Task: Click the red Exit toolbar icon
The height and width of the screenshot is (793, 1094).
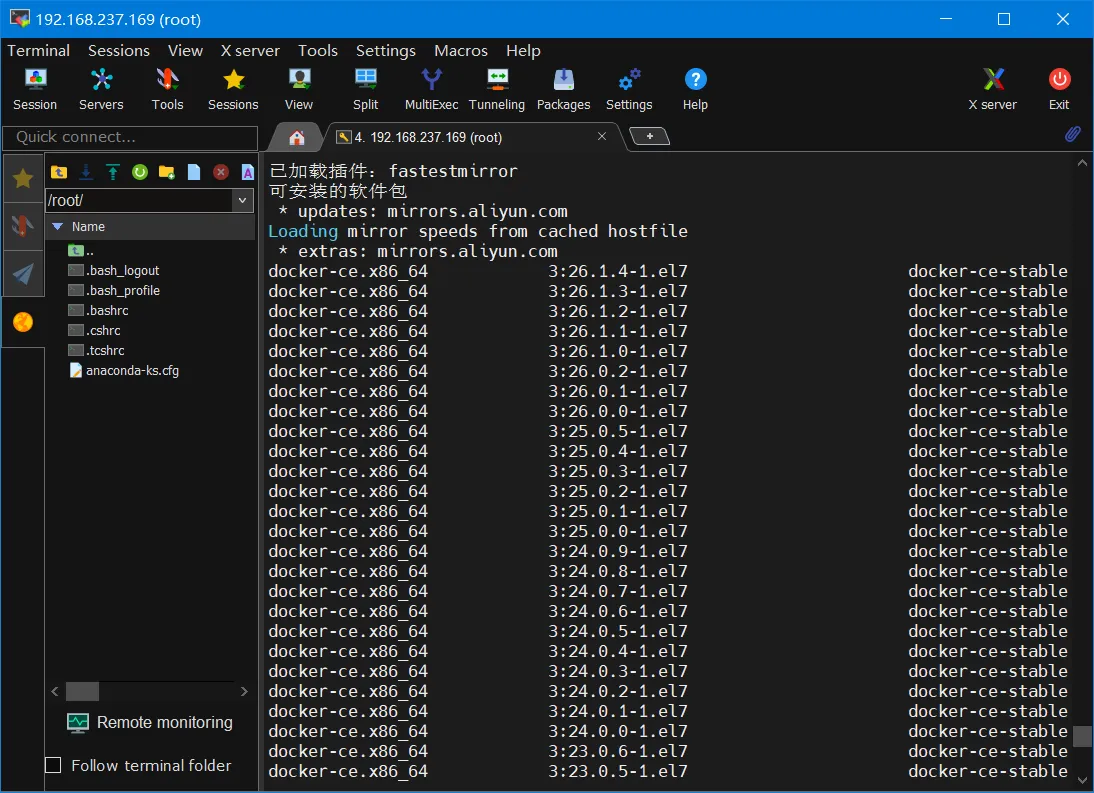Action: click(x=1059, y=89)
